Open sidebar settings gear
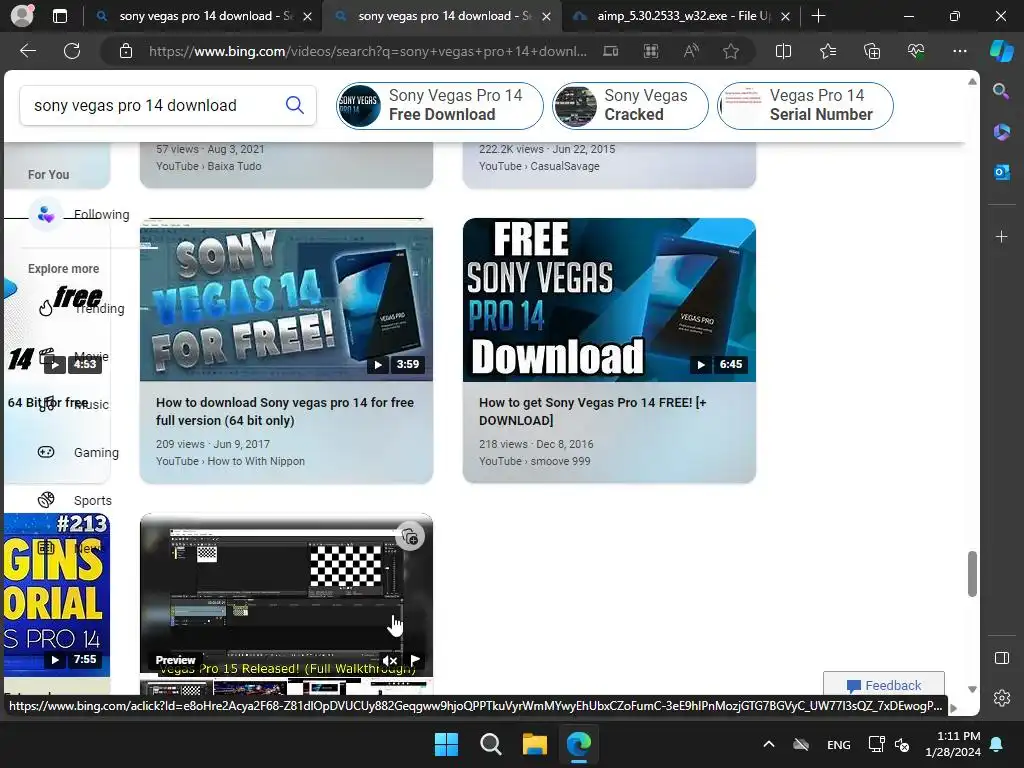This screenshot has width=1024, height=768. (x=1001, y=697)
